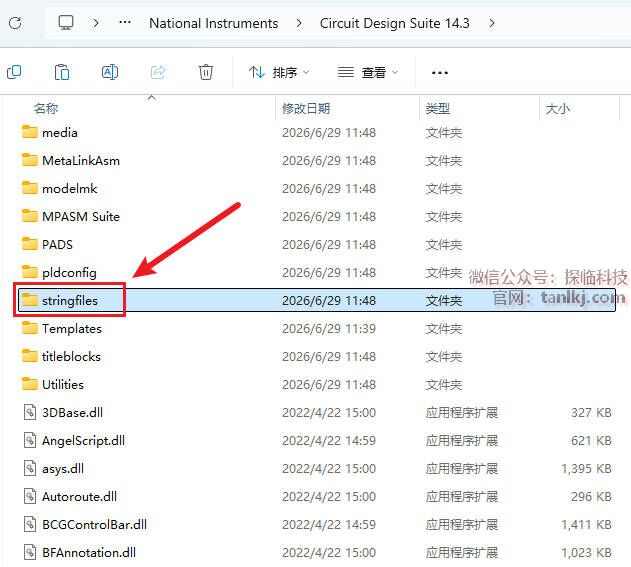631x567 pixels.
Task: Click the 1,411 KB size of BCGControlBar.dll
Action: coord(586,524)
